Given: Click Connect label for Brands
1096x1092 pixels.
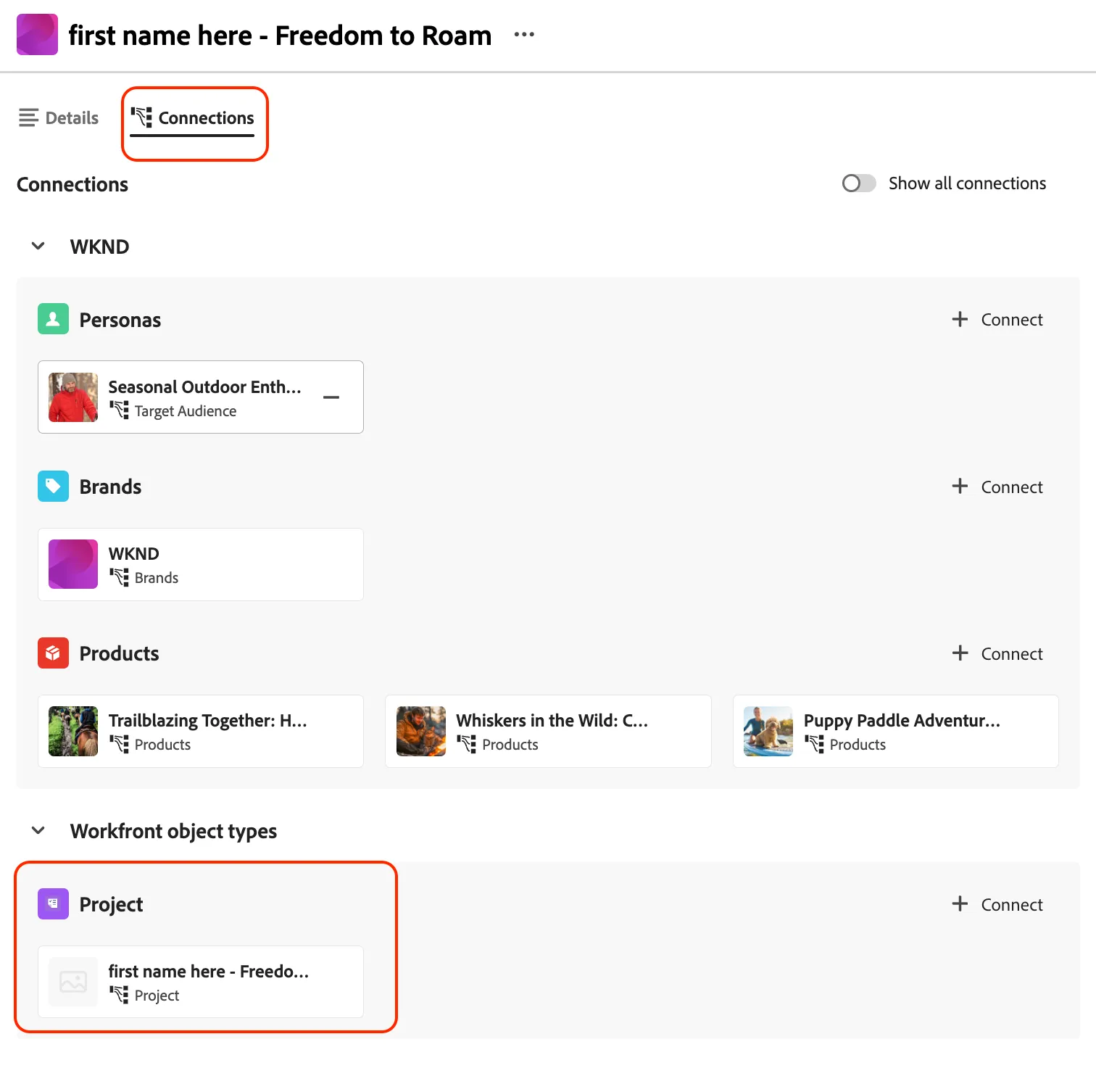Looking at the screenshot, I should tap(1012, 487).
